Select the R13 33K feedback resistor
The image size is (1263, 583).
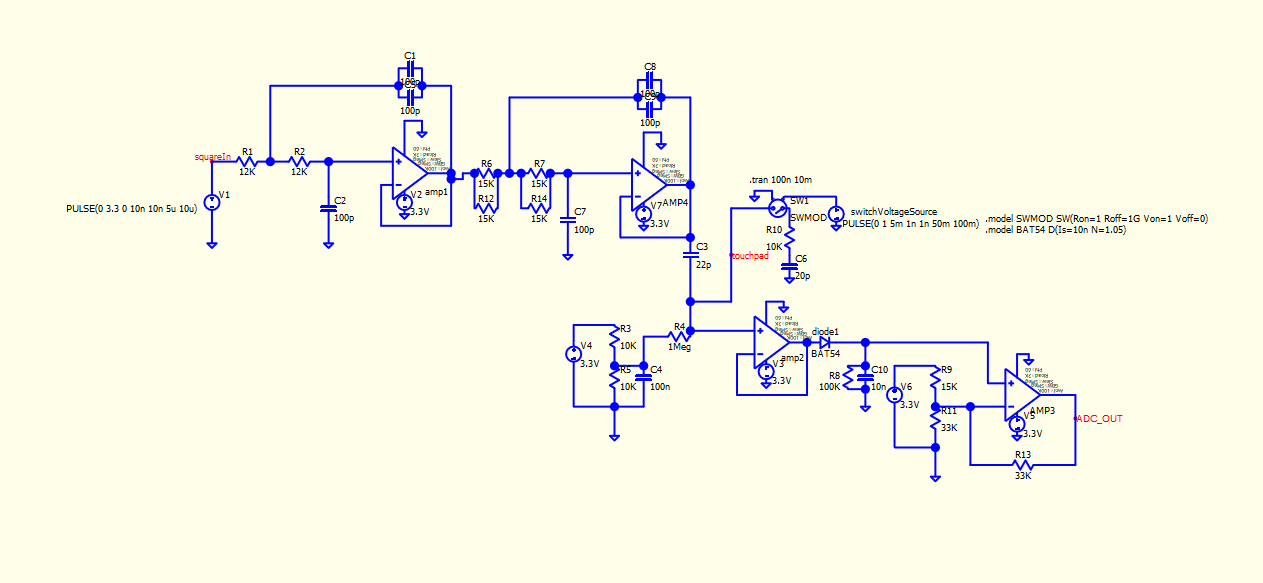[1022, 465]
